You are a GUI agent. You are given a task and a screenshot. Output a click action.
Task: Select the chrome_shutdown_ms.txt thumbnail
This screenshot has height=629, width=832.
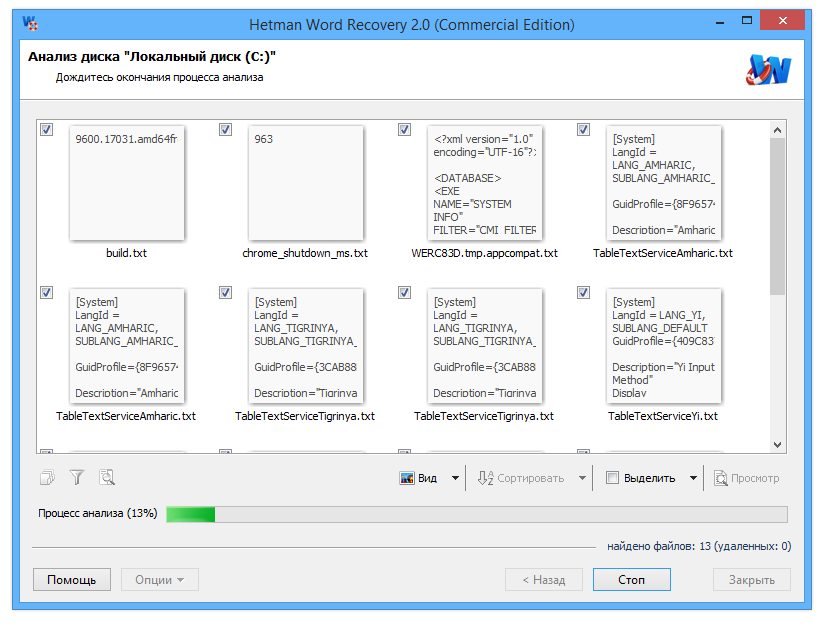(x=306, y=183)
